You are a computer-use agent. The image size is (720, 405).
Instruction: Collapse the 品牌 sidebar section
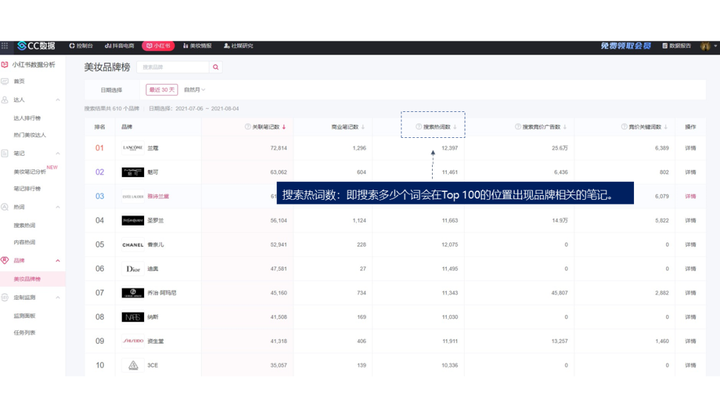click(x=58, y=261)
